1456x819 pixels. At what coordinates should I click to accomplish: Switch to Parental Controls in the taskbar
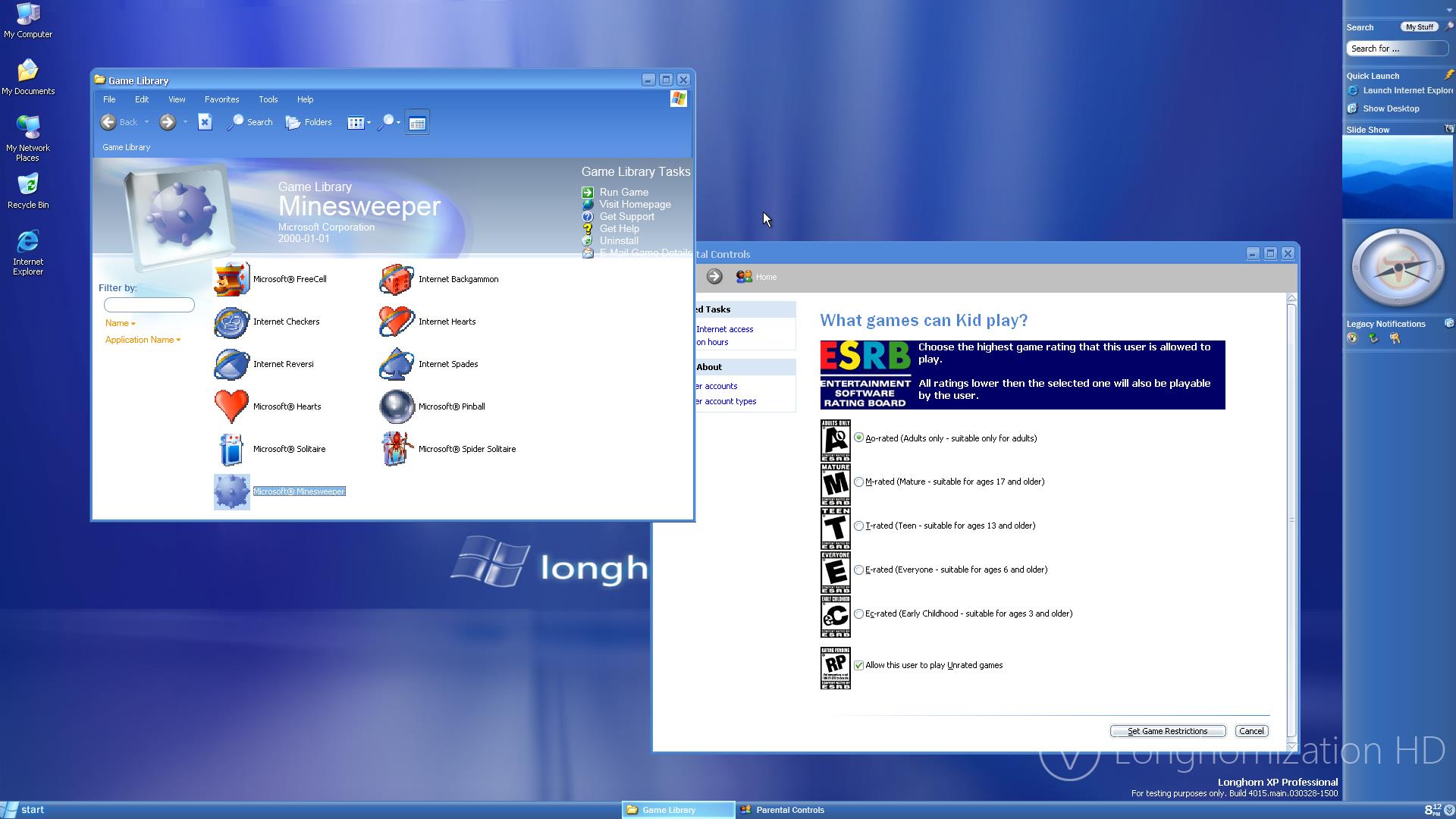coord(789,810)
